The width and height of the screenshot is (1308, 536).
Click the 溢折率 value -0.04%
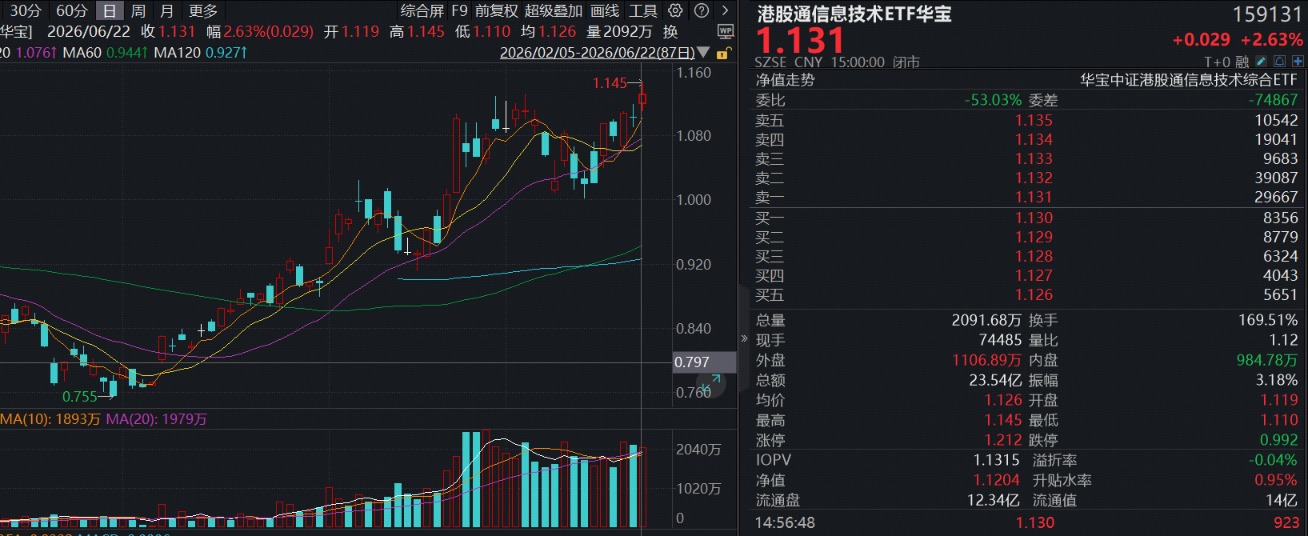pyautogui.click(x=1274, y=460)
